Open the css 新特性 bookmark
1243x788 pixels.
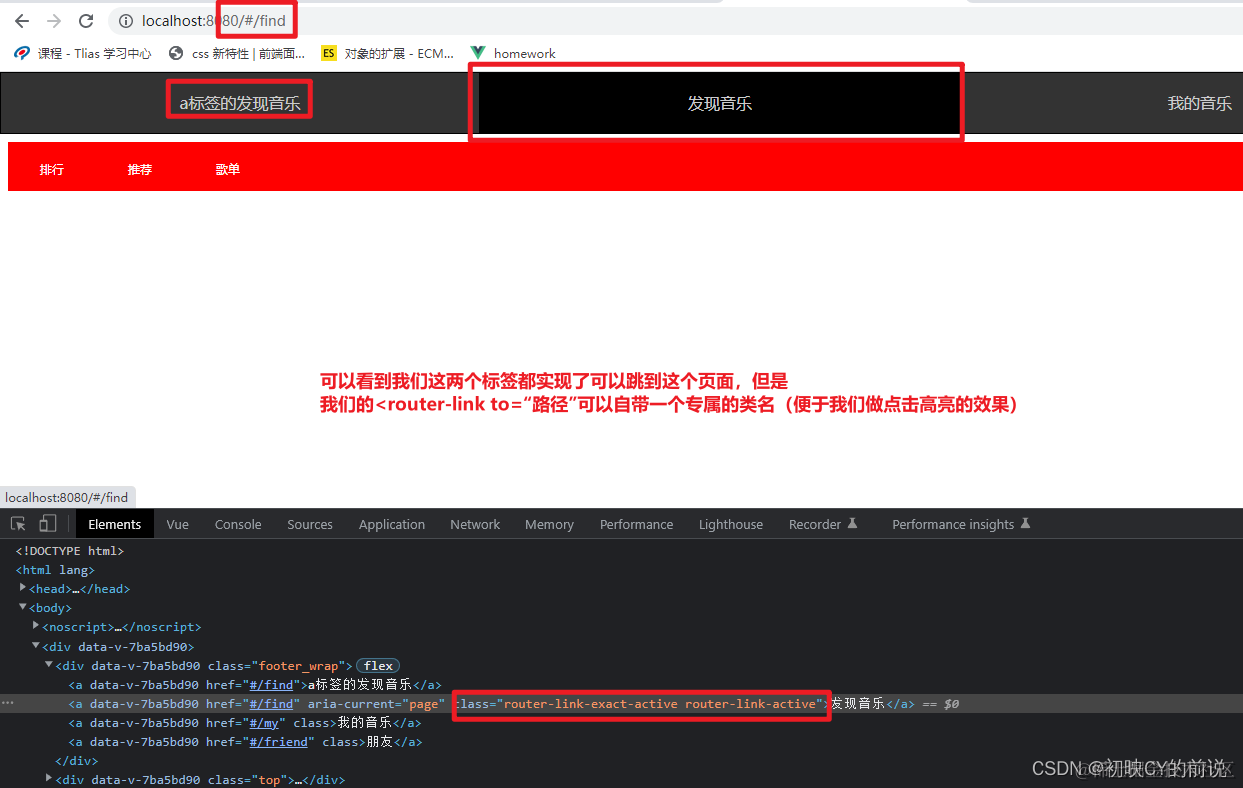click(x=237, y=53)
